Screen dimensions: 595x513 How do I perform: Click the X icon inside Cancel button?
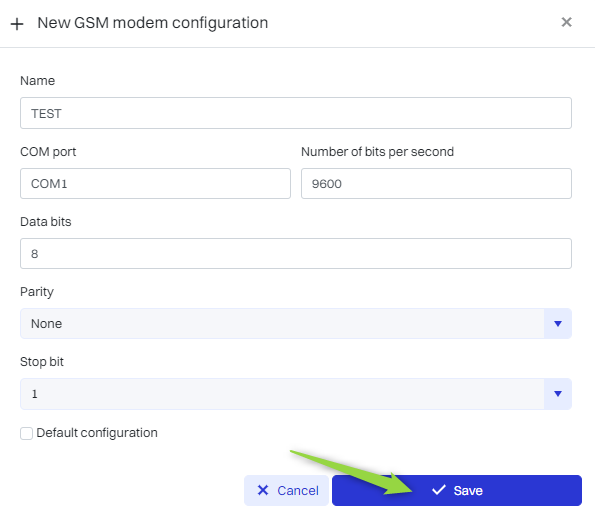pyautogui.click(x=263, y=490)
